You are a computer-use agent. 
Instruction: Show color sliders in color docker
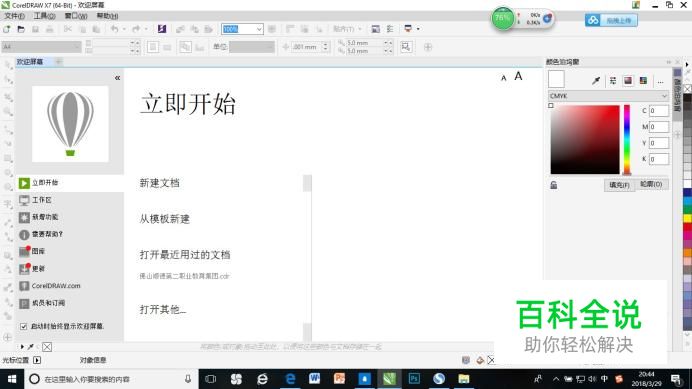[613, 80]
